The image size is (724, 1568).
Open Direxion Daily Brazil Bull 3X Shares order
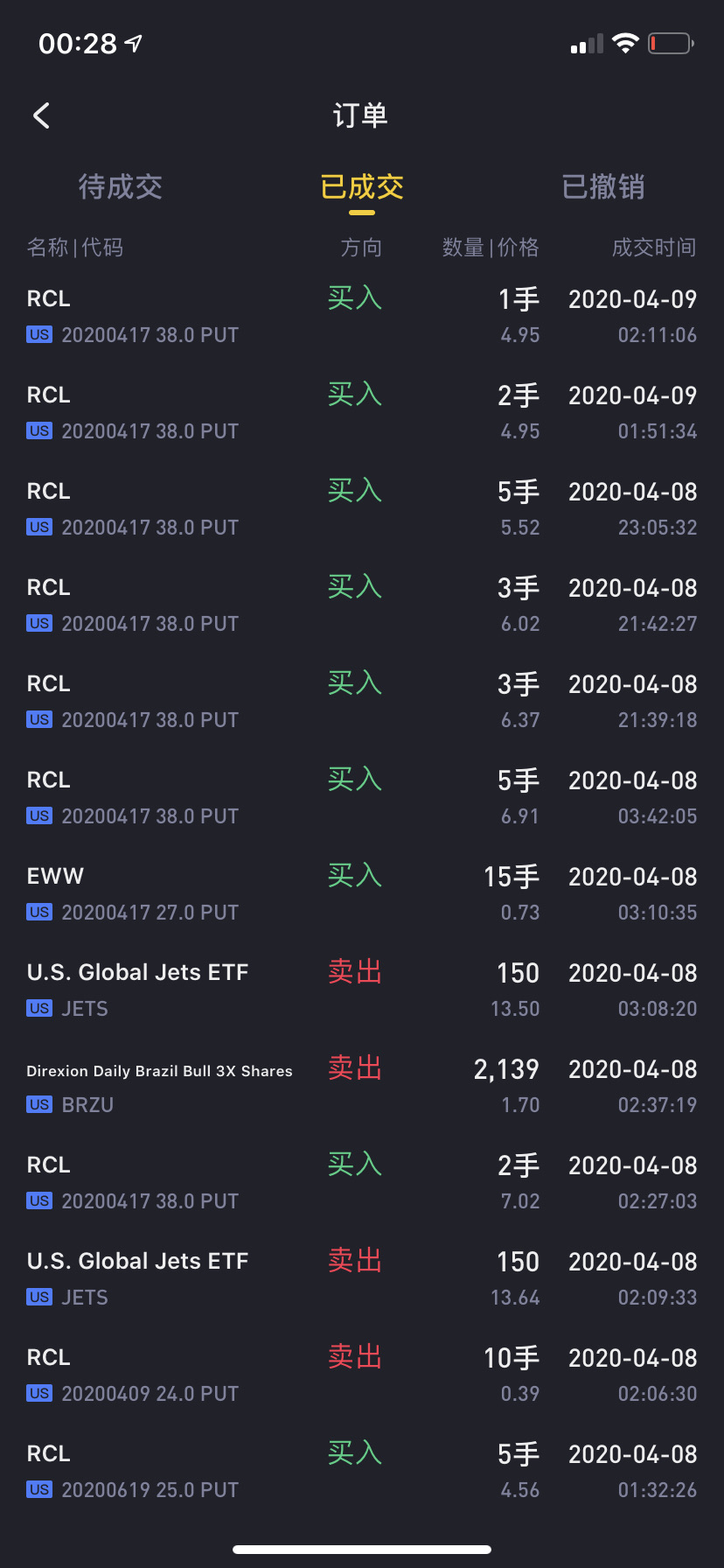(362, 1086)
